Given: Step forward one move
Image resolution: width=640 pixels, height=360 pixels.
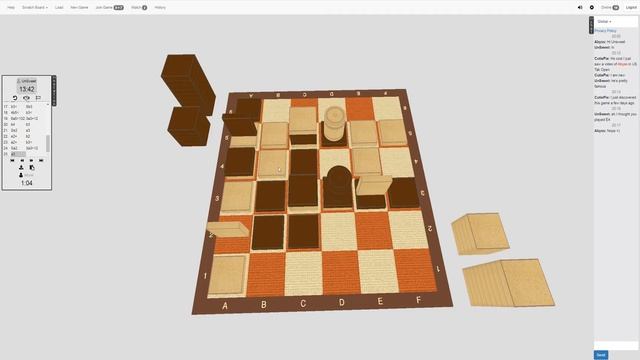Looking at the screenshot, I should (x=31, y=160).
